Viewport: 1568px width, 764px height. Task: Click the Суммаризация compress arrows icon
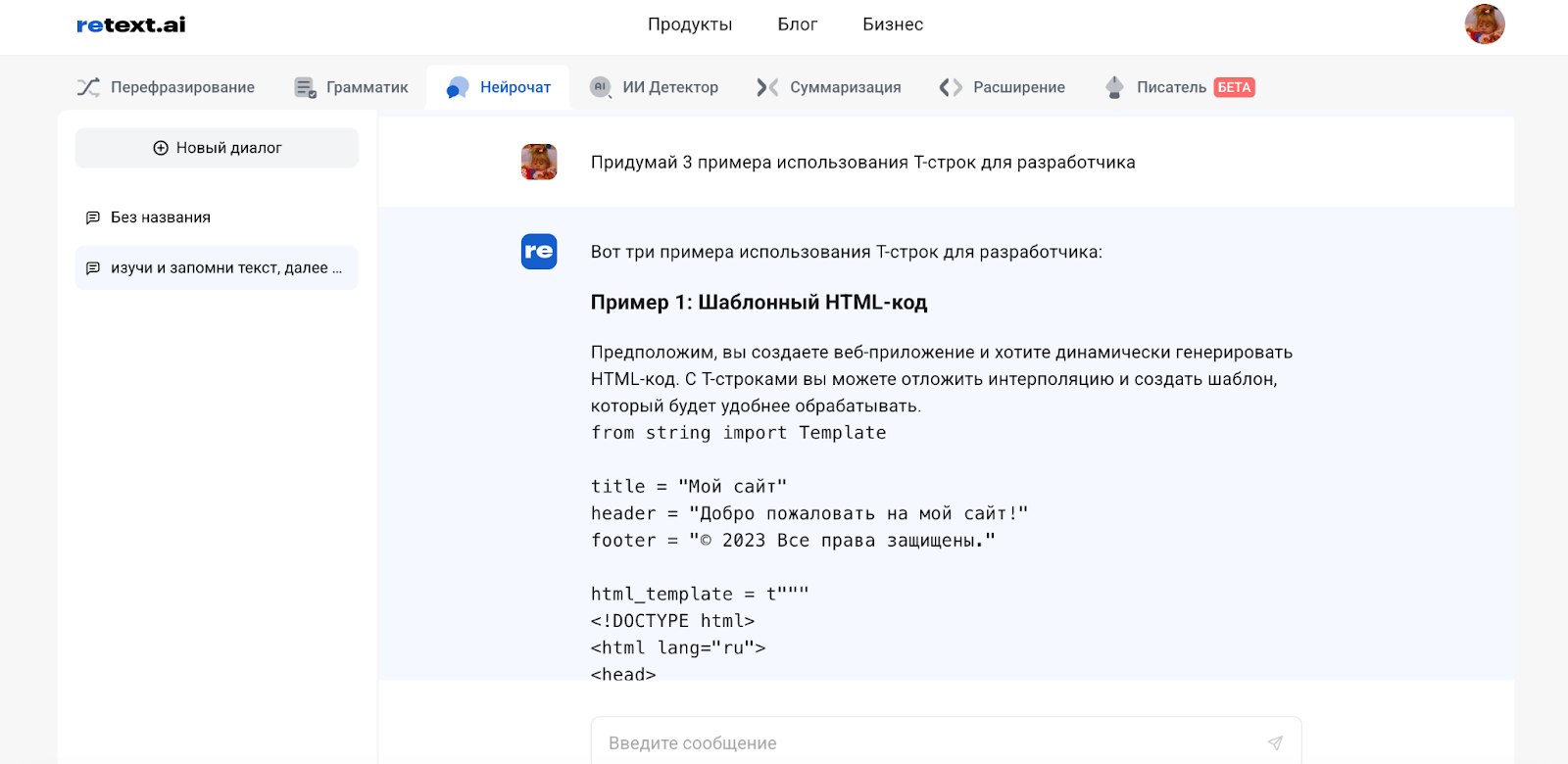click(767, 87)
